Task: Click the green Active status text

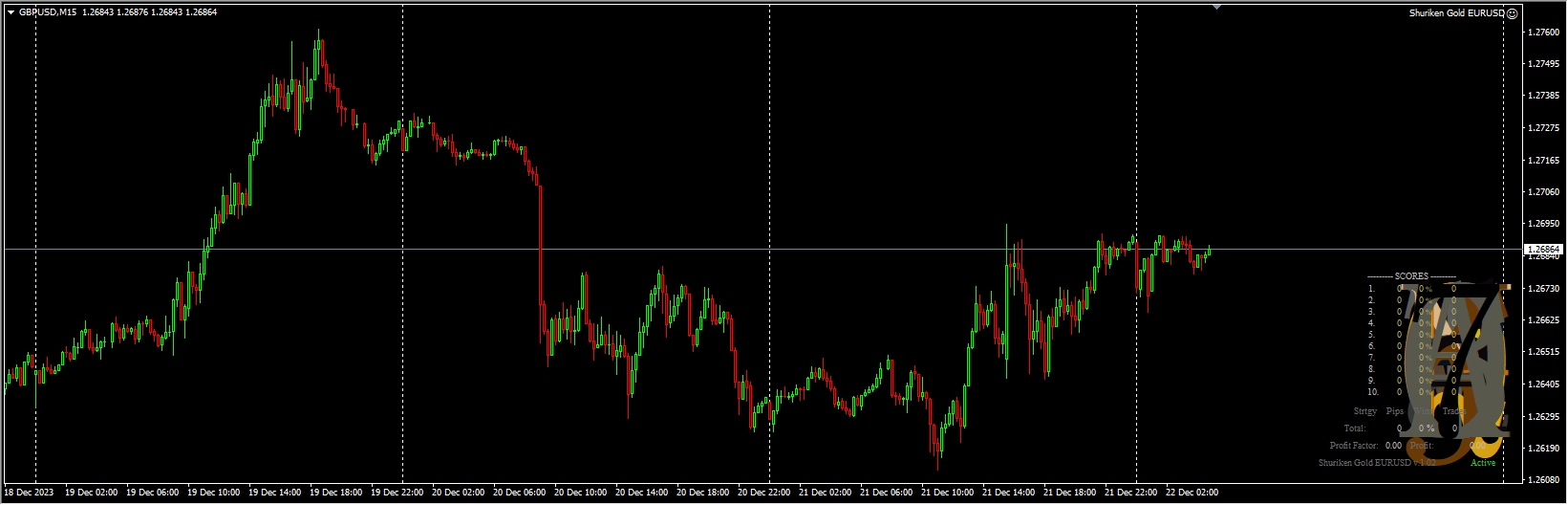Action: (1483, 463)
